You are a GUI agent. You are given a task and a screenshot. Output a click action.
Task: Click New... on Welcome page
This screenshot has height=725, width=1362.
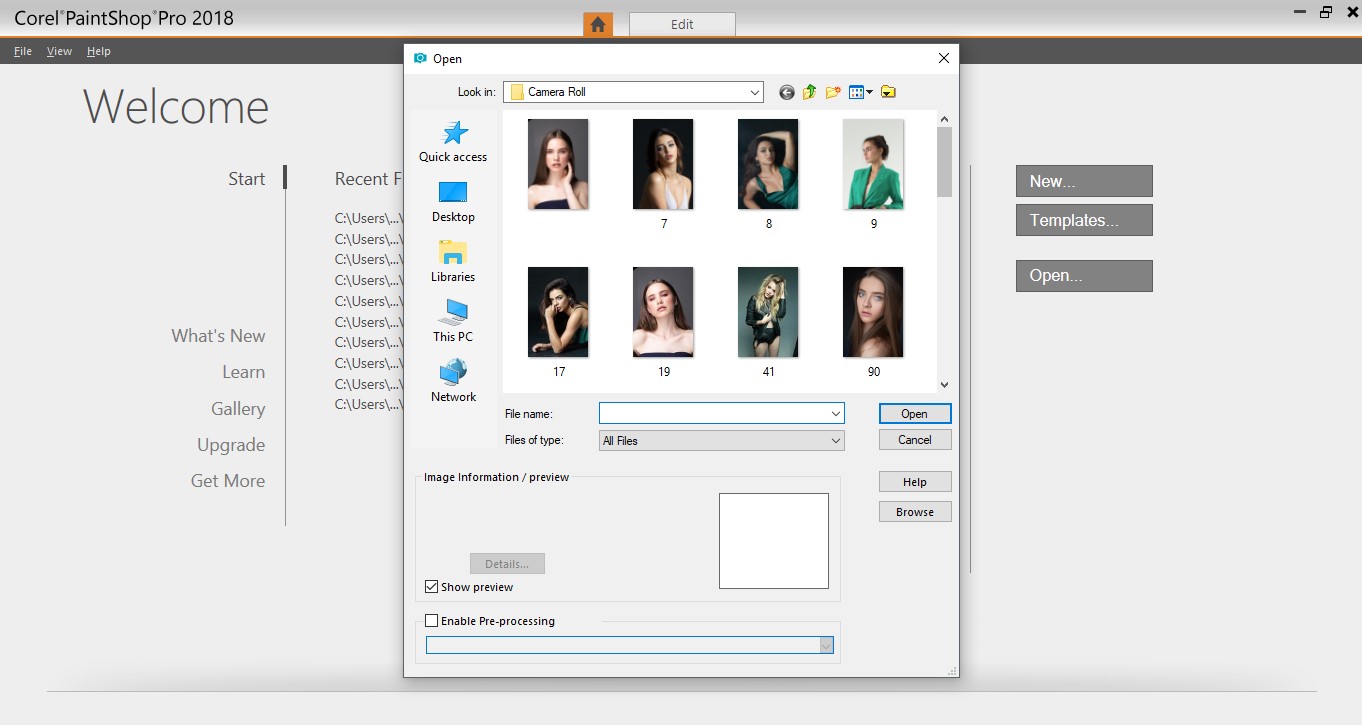1084,181
